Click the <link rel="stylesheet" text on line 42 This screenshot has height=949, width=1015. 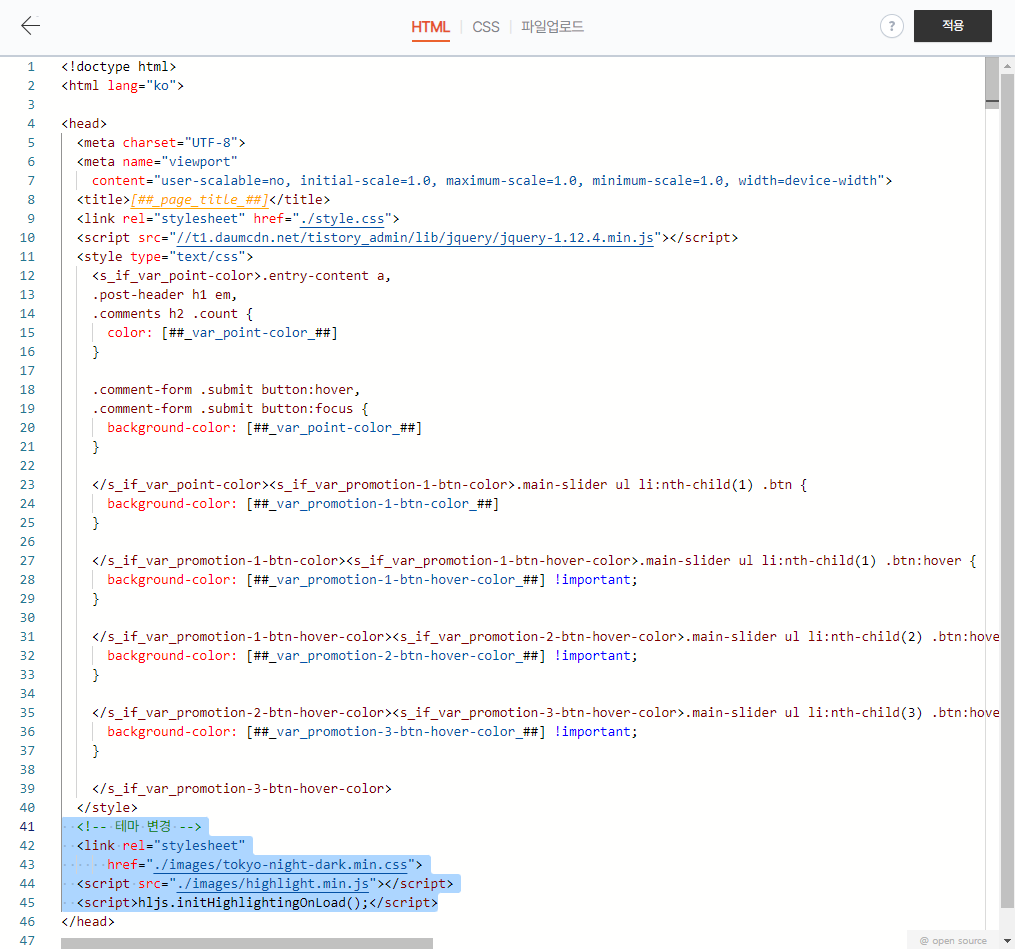tap(161, 846)
